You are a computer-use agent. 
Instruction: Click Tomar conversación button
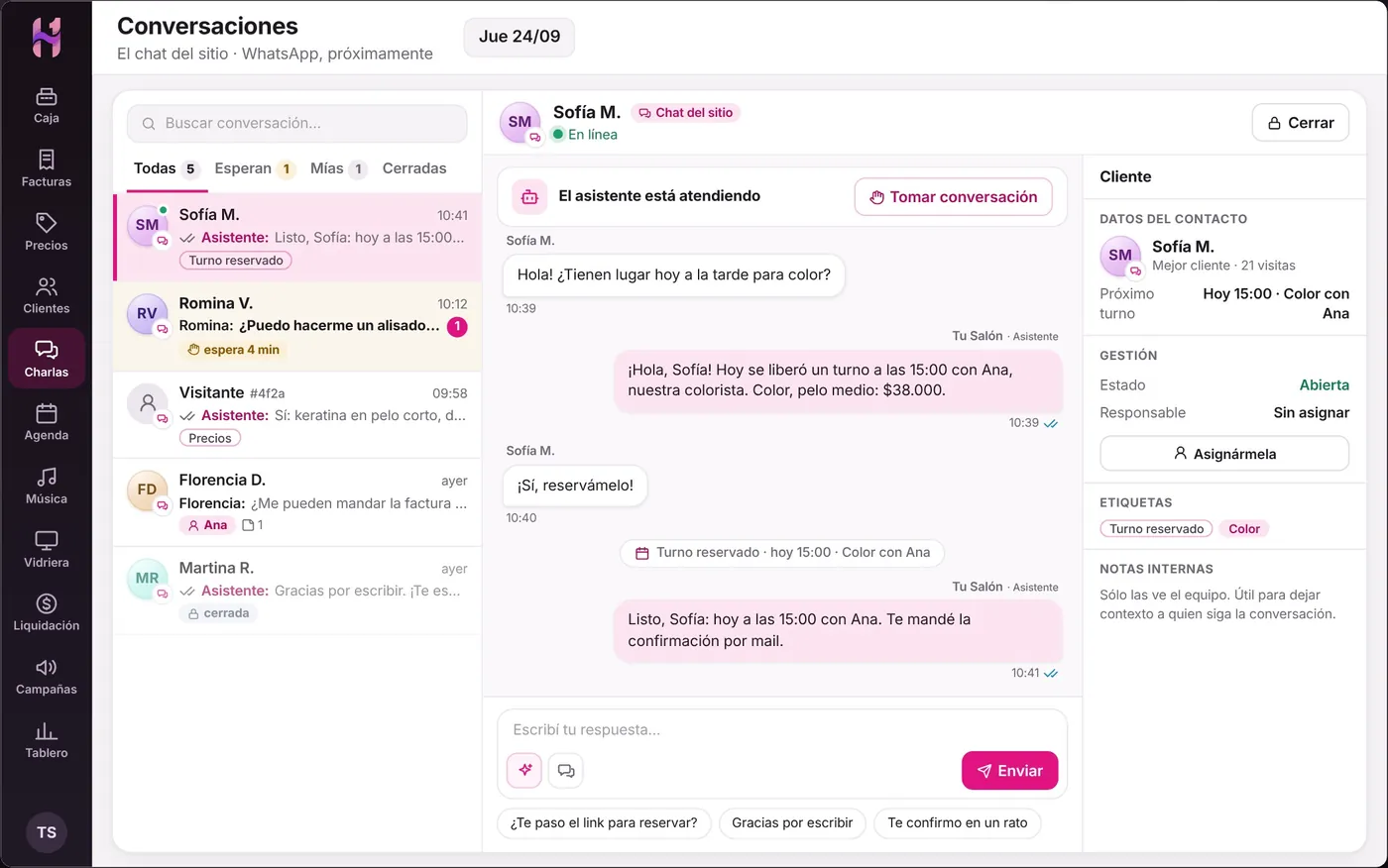[x=954, y=196]
